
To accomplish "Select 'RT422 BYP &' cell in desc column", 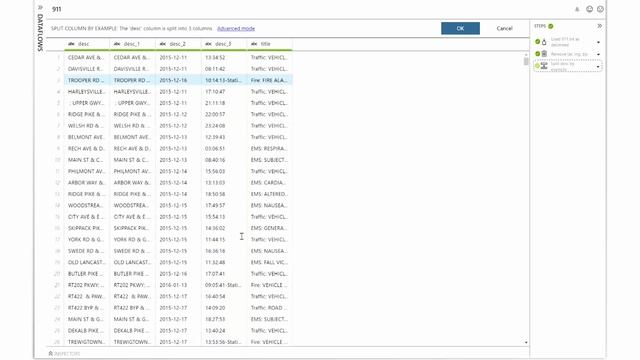I will (87, 308).
